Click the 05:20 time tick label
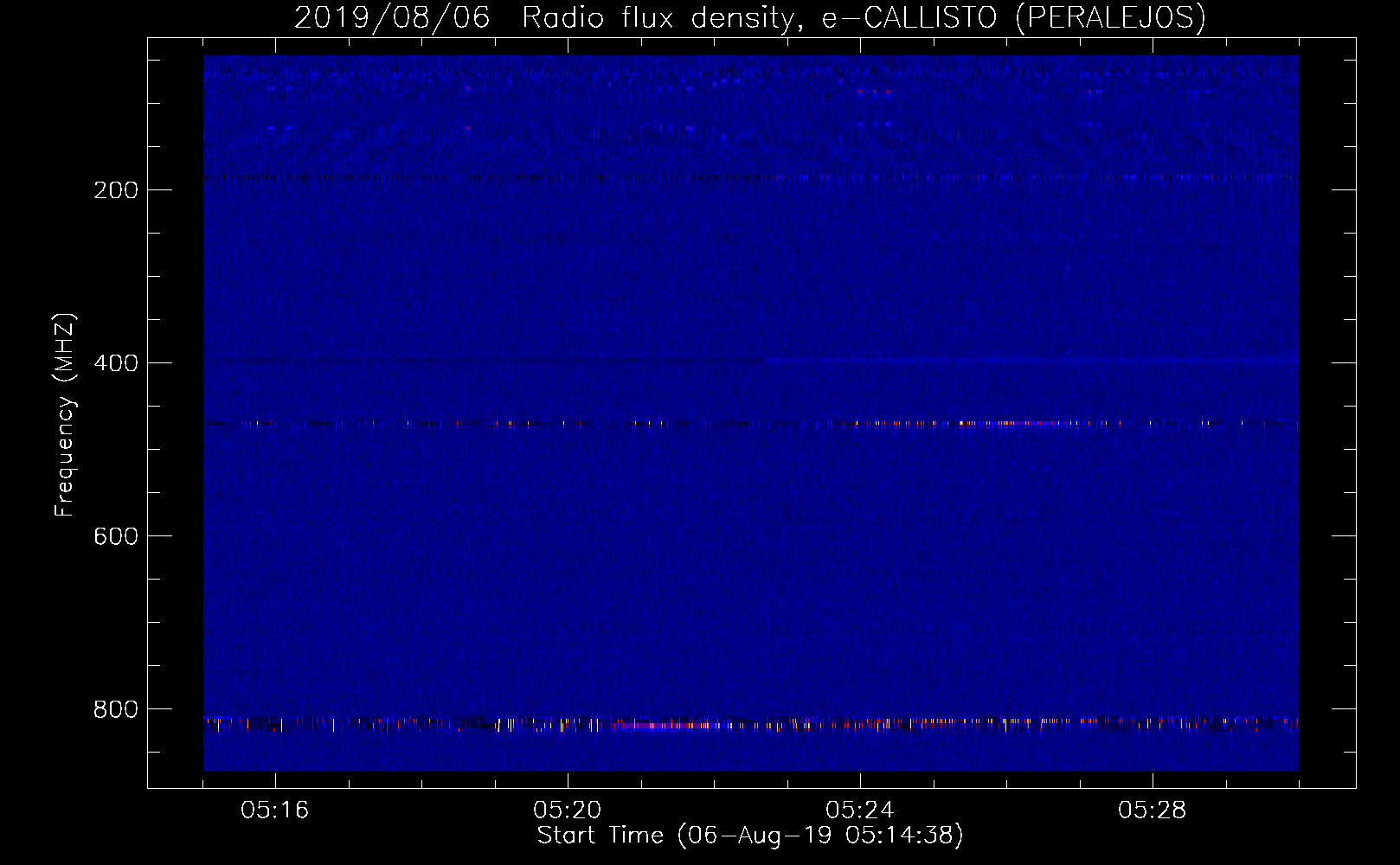Screen dimensions: 1400x865 (568, 811)
